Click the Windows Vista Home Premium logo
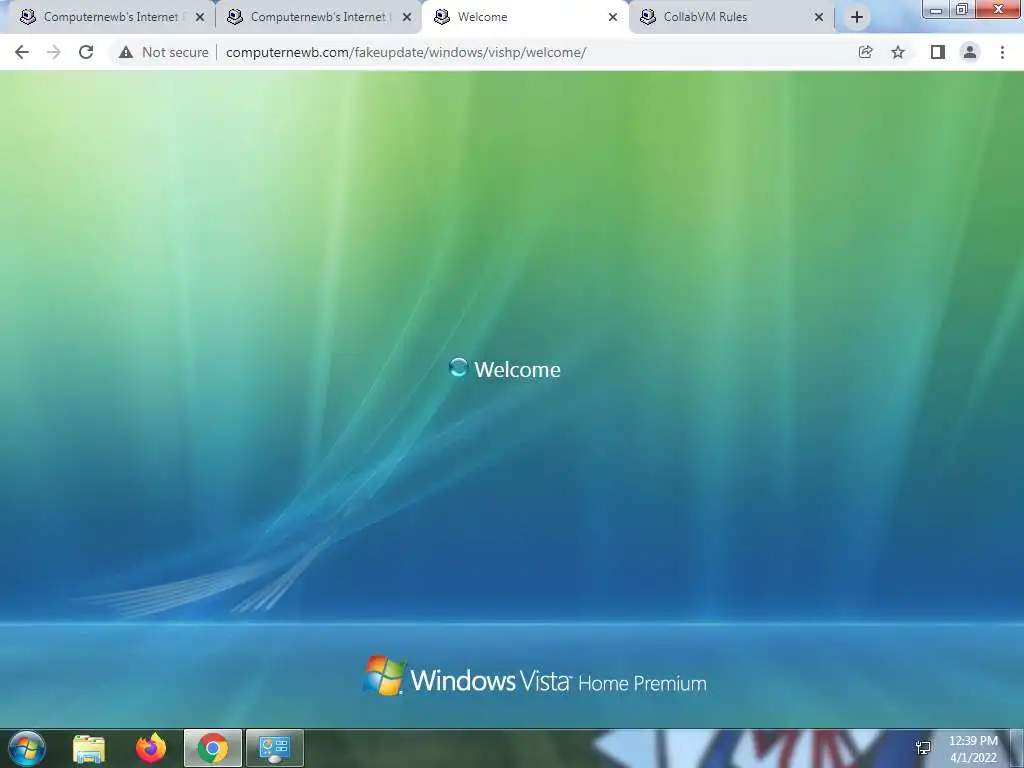This screenshot has width=1024, height=768. [x=534, y=677]
